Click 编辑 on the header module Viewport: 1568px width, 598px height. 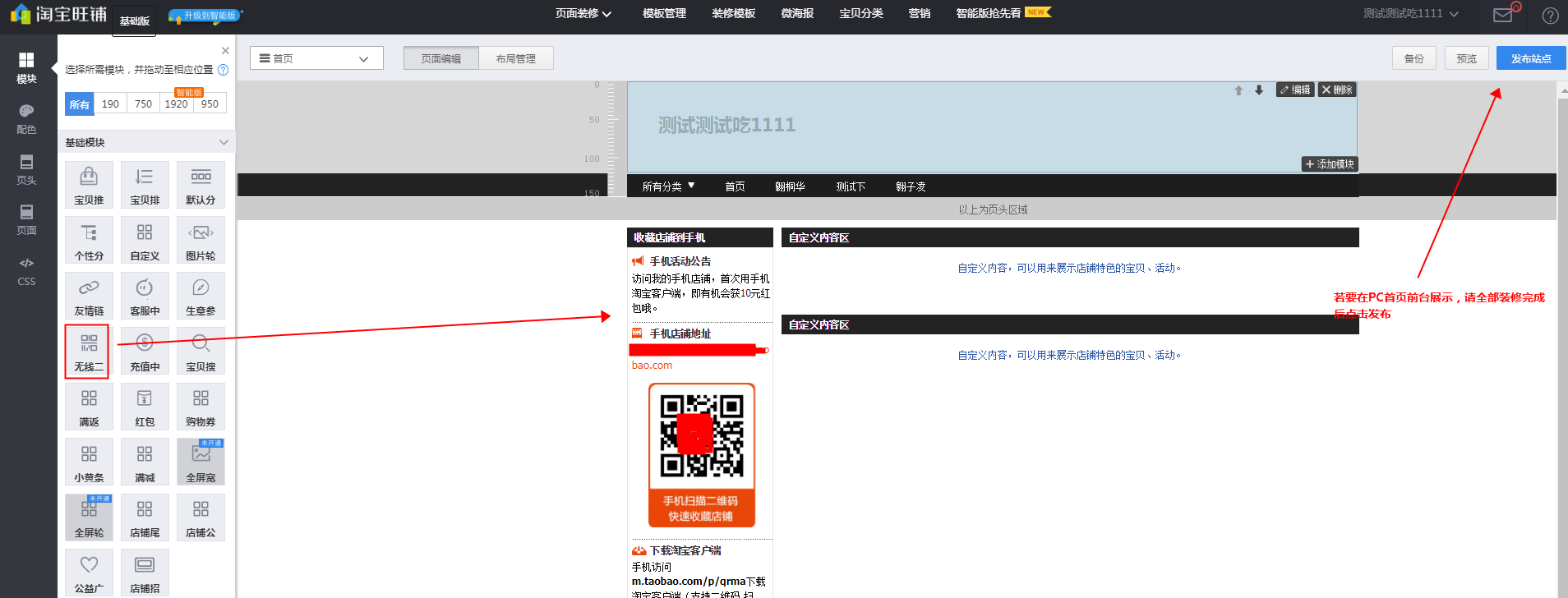click(1295, 90)
